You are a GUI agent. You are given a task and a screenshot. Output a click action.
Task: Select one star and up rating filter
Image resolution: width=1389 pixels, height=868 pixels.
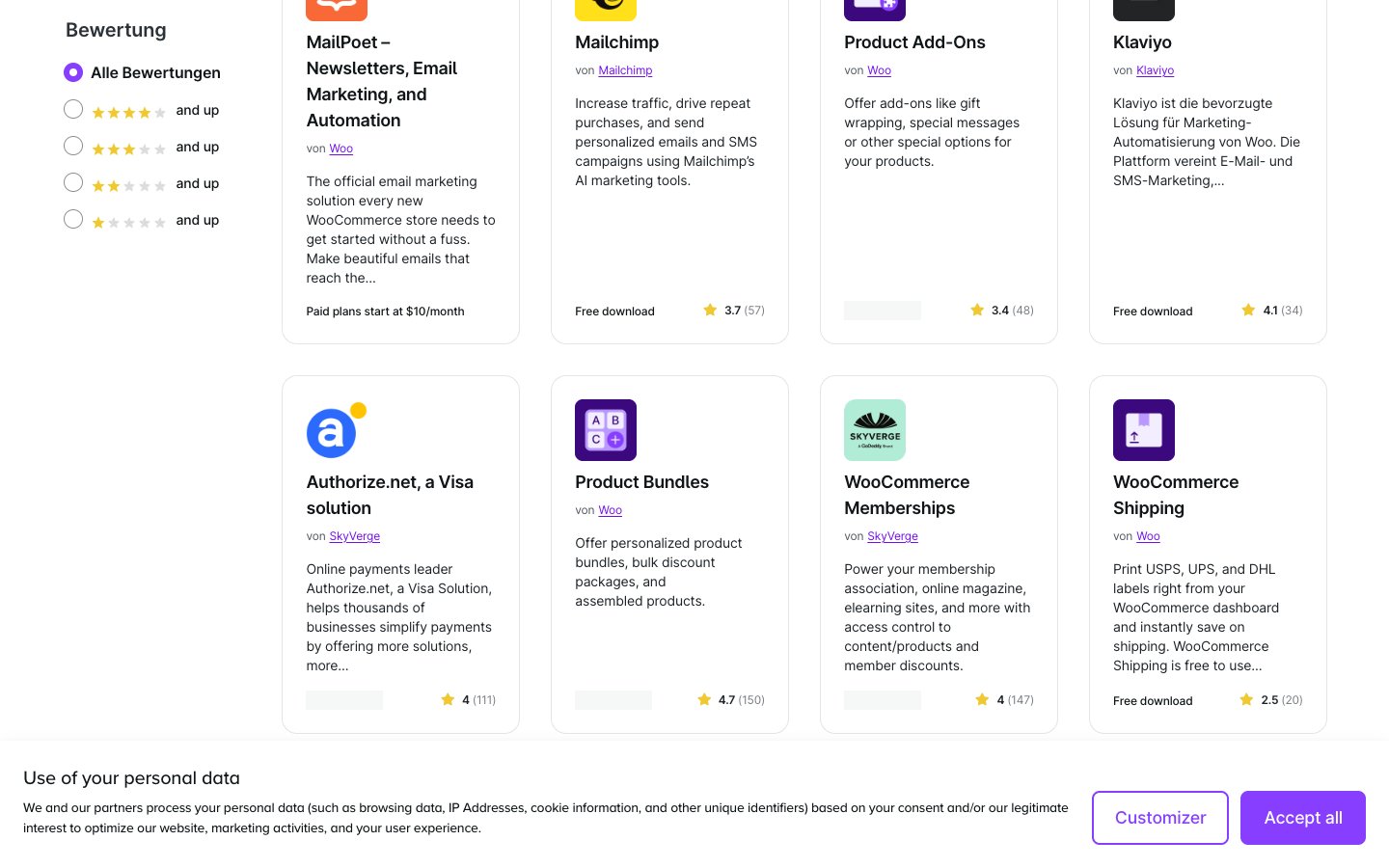coord(73,220)
